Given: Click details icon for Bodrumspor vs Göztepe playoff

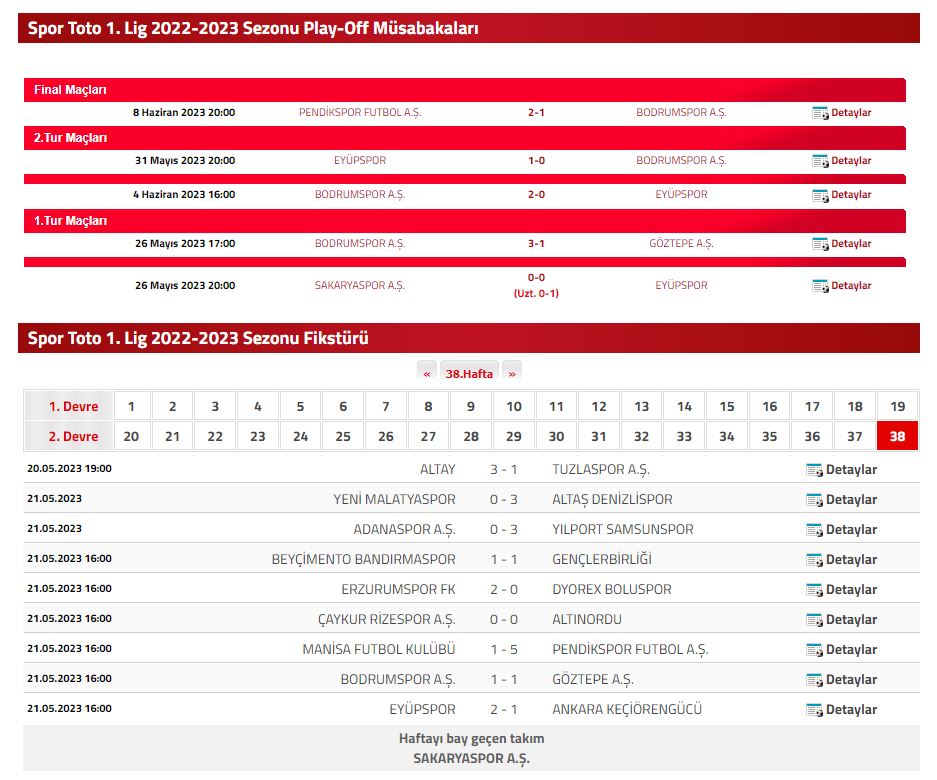Looking at the screenshot, I should (820, 244).
